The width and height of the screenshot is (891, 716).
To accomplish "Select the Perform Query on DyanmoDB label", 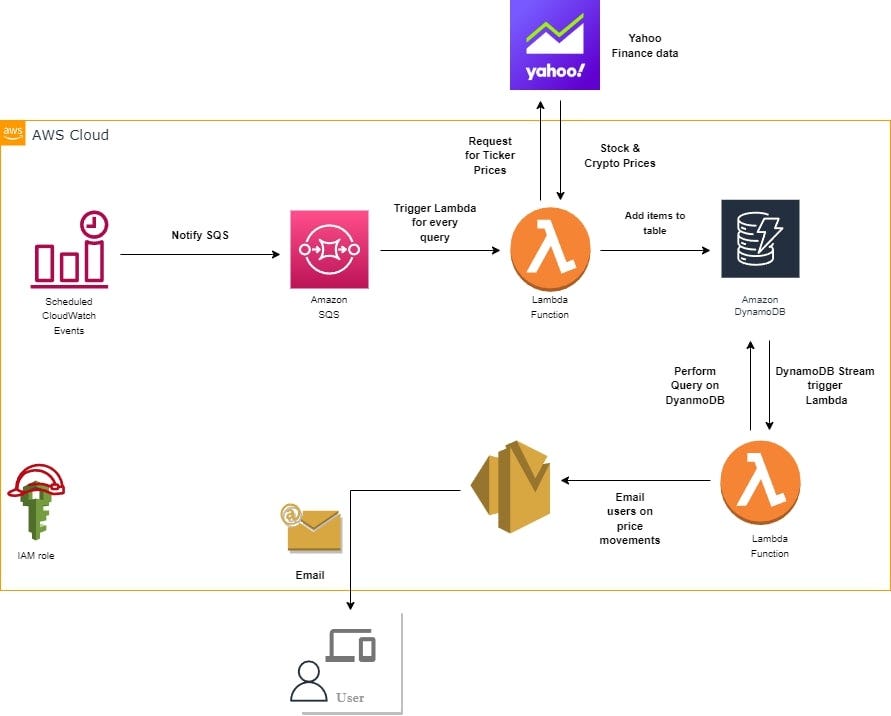I will point(695,386).
